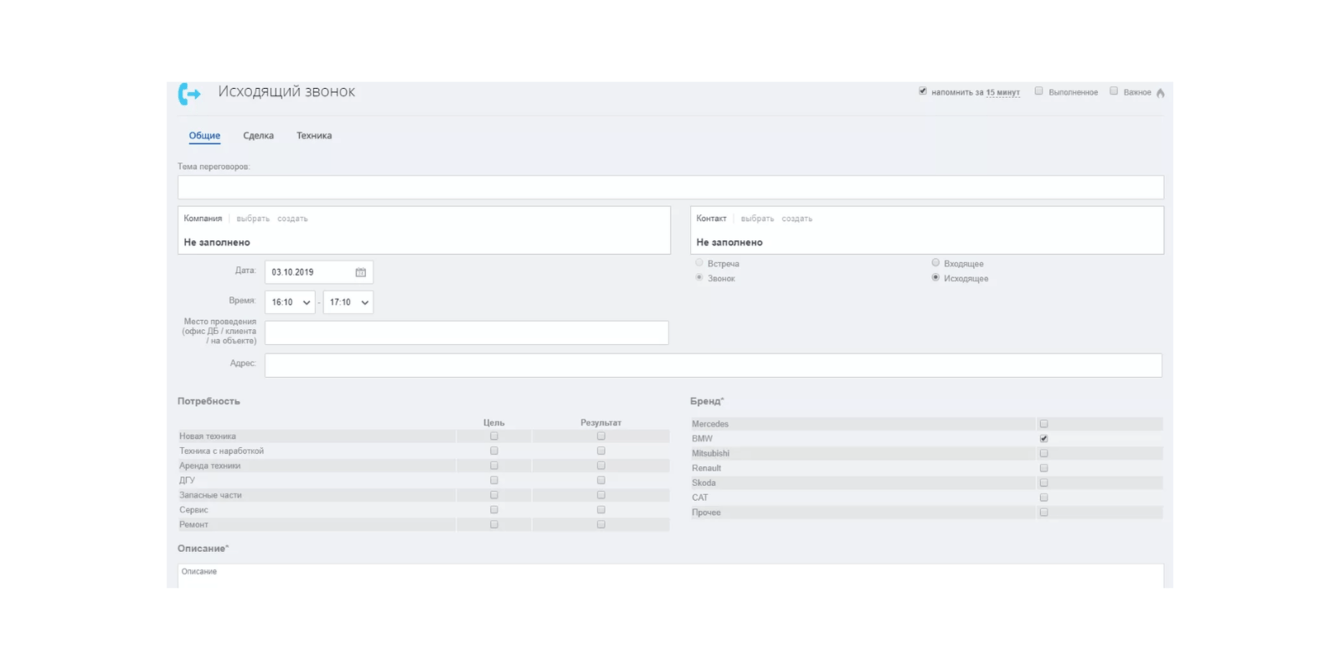This screenshot has width=1340, height=670.
Task: Open the end time 17:10 dropdown
Action: tap(348, 302)
